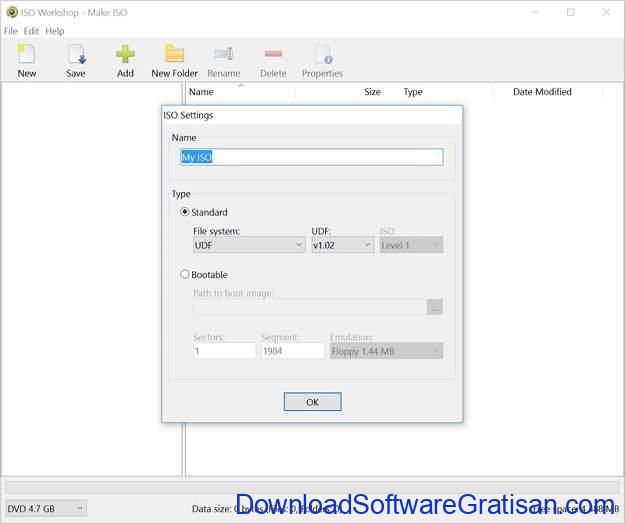Open the File system dropdown showing UDF
Viewport: 625px width, 524px height.
click(249, 245)
